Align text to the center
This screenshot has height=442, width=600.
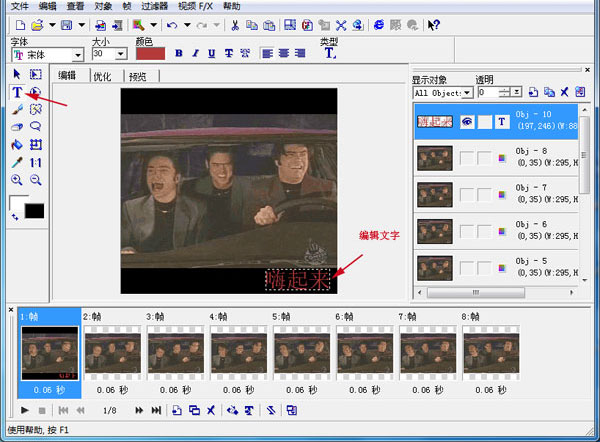point(284,54)
